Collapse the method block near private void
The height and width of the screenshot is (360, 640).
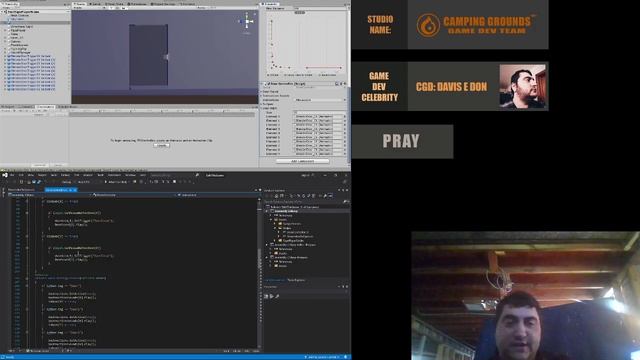tap(27, 278)
